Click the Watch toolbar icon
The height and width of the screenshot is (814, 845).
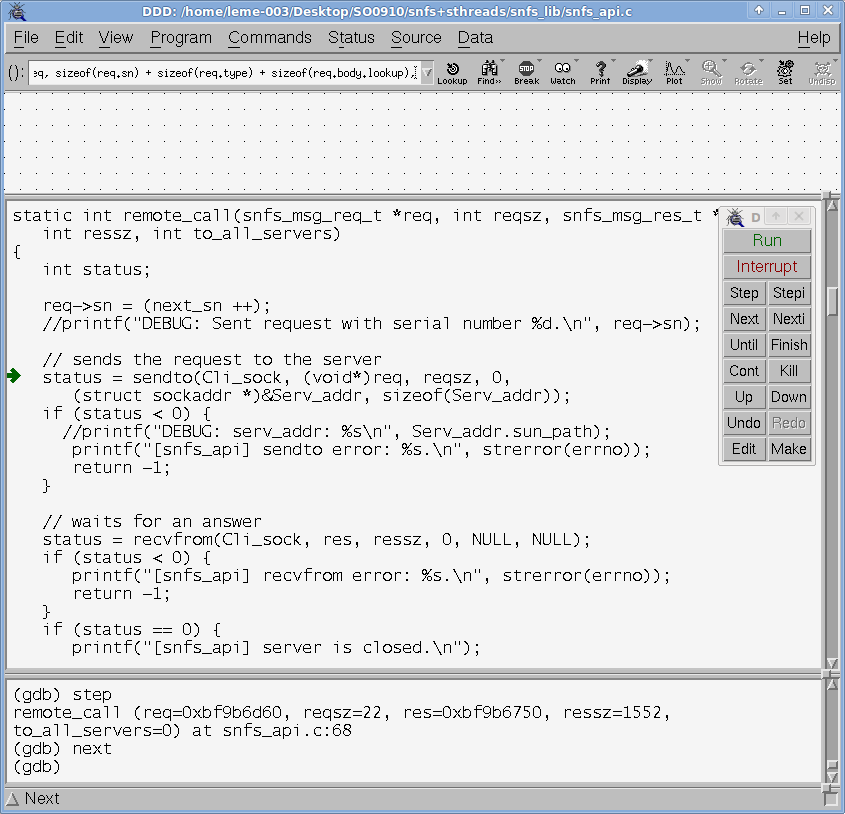click(563, 73)
